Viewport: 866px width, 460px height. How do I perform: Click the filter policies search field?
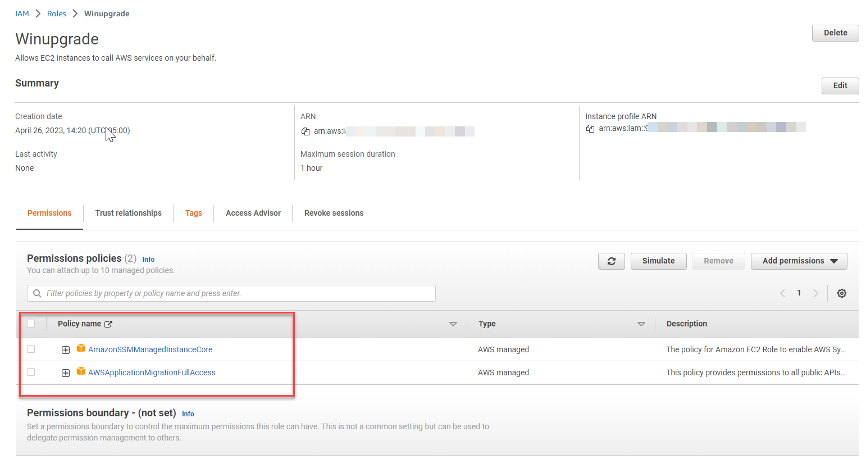coord(231,293)
